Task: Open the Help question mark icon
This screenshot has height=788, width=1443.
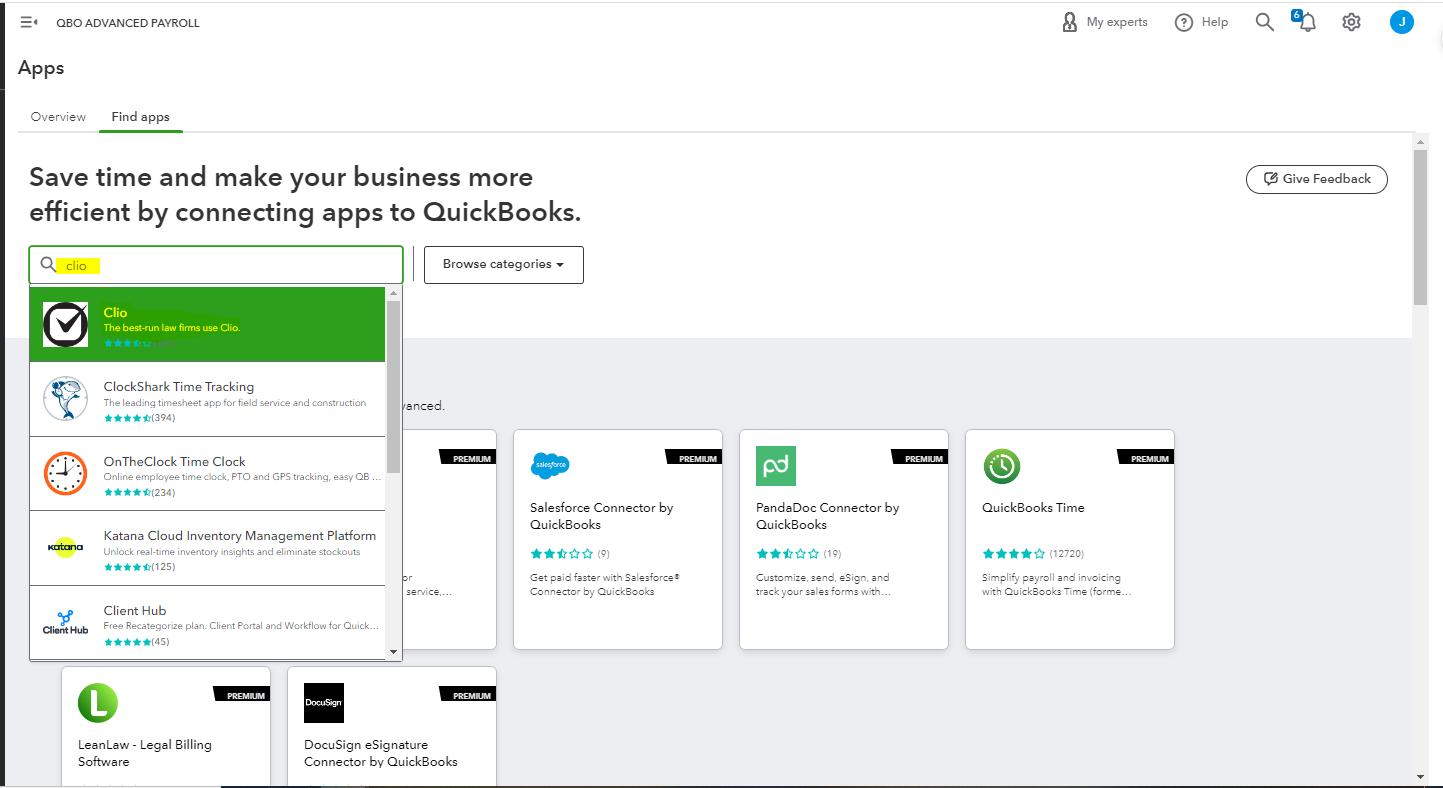Action: click(1184, 22)
